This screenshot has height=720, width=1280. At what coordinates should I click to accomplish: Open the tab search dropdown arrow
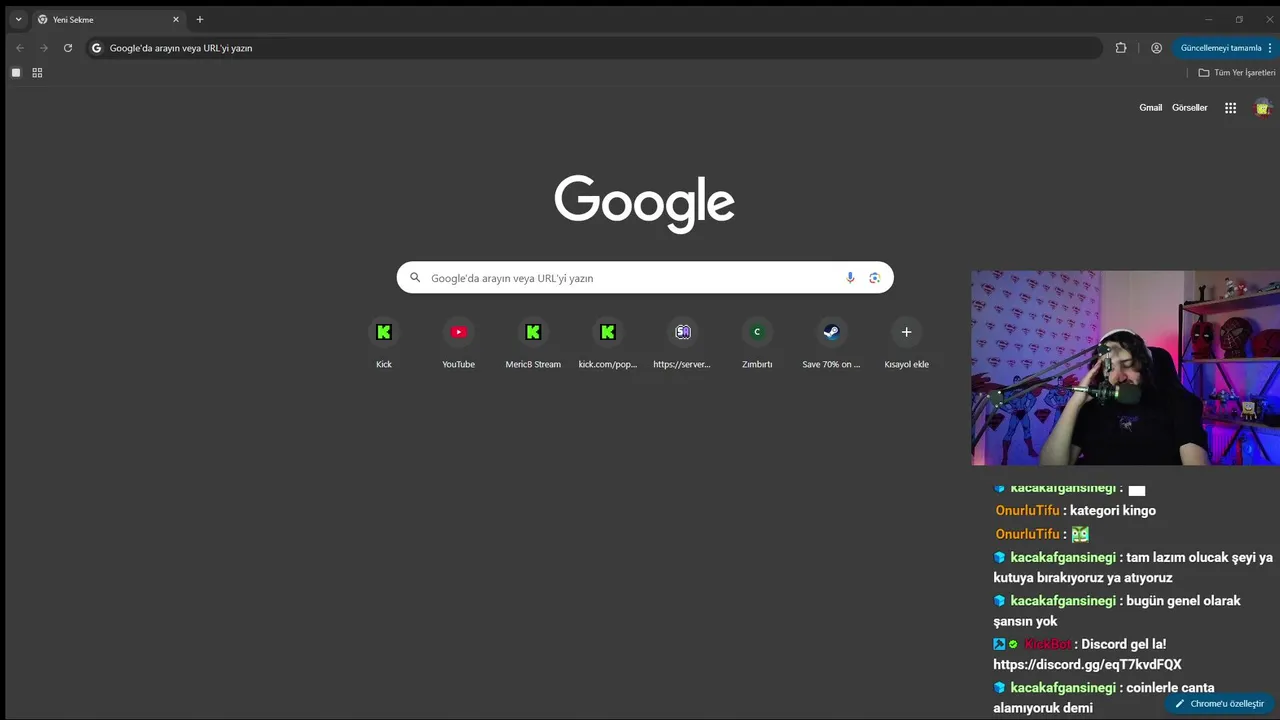[x=18, y=19]
